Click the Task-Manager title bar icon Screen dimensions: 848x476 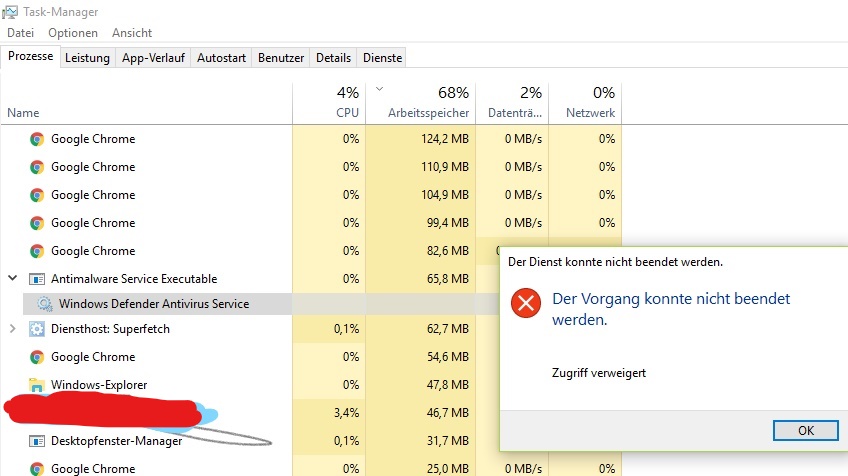[10, 11]
